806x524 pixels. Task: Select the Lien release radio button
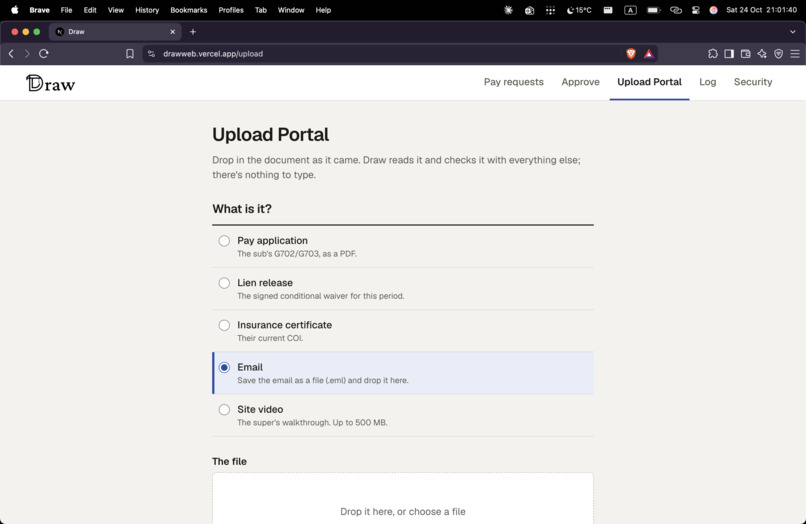coord(224,283)
